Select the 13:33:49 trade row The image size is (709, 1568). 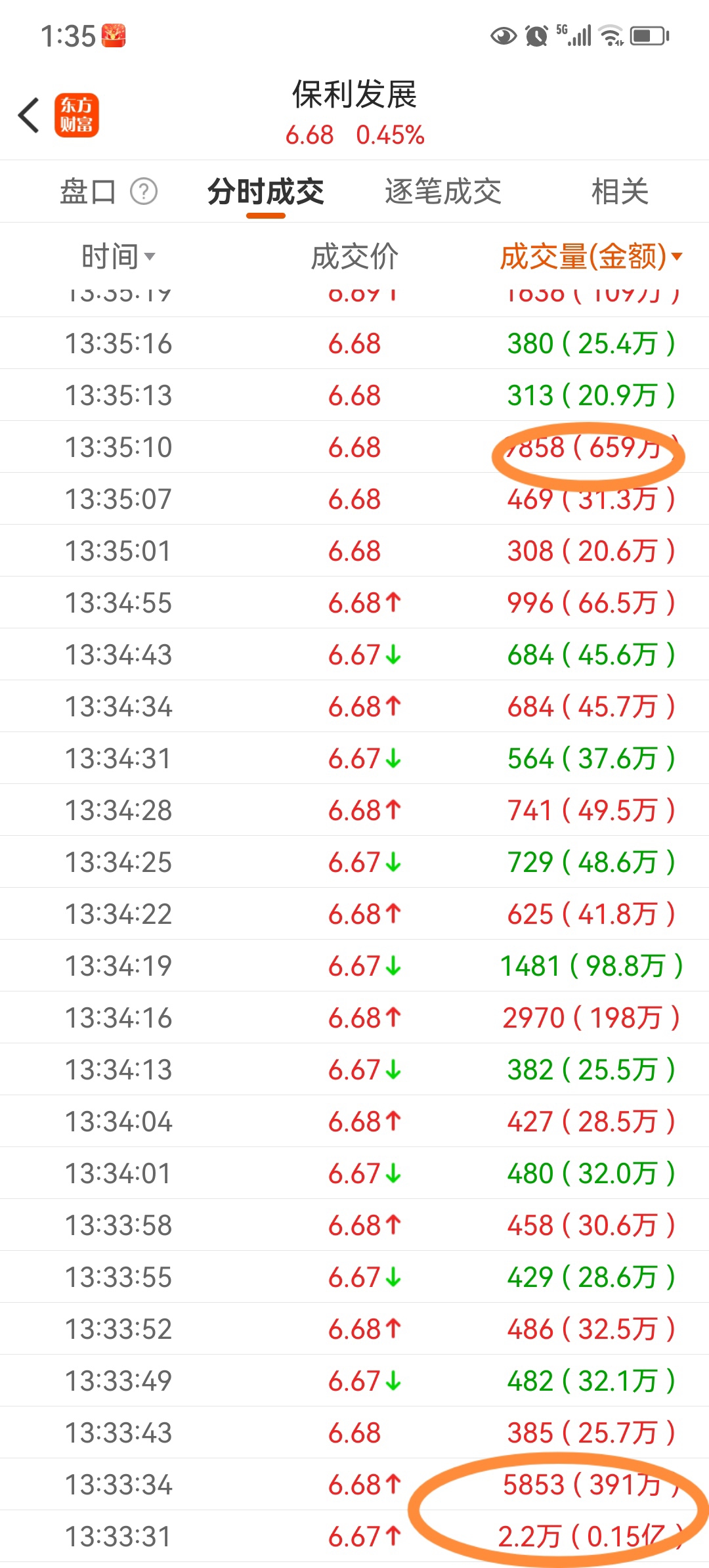pos(354,1381)
